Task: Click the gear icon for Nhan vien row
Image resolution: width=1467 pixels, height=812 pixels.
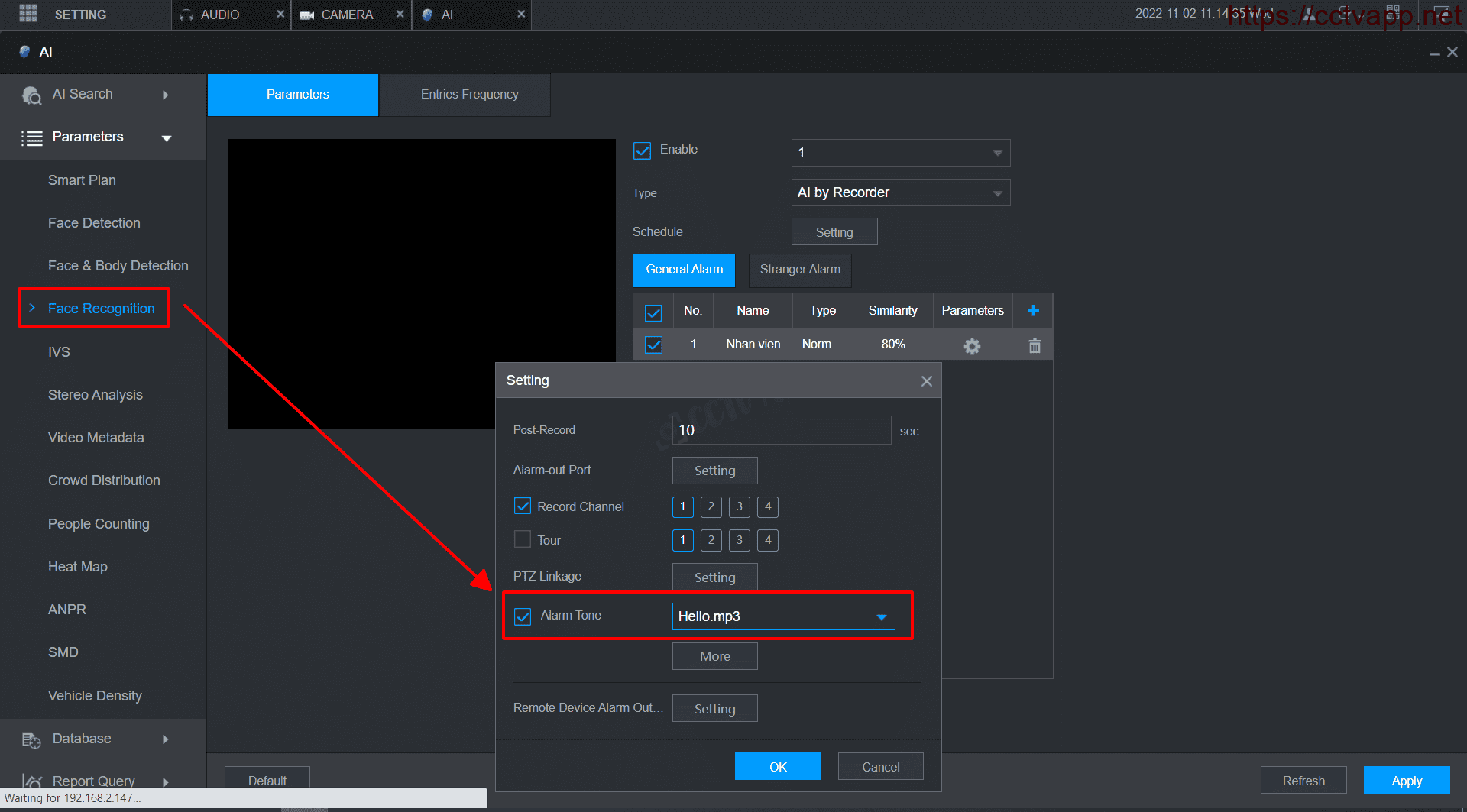Action: (x=971, y=346)
